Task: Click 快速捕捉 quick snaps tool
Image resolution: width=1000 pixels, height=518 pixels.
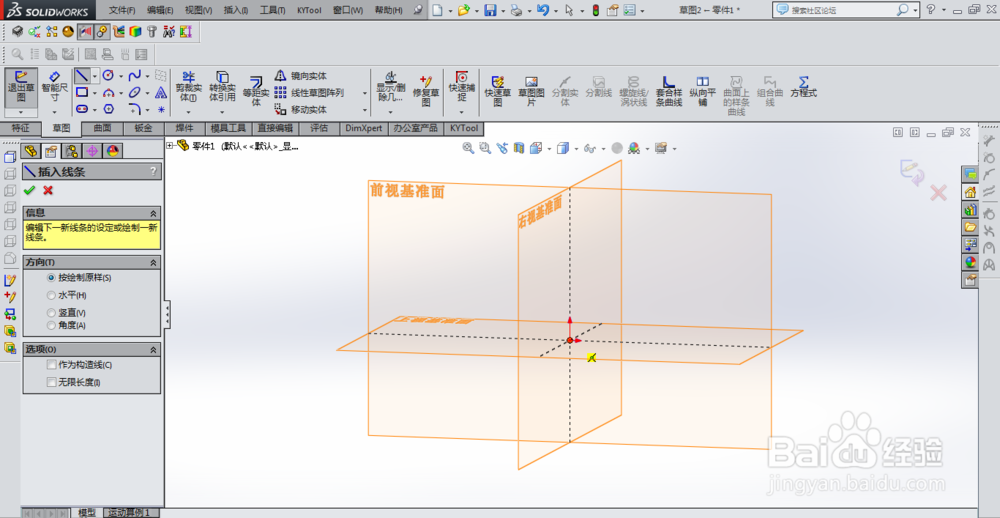Action: click(x=462, y=85)
